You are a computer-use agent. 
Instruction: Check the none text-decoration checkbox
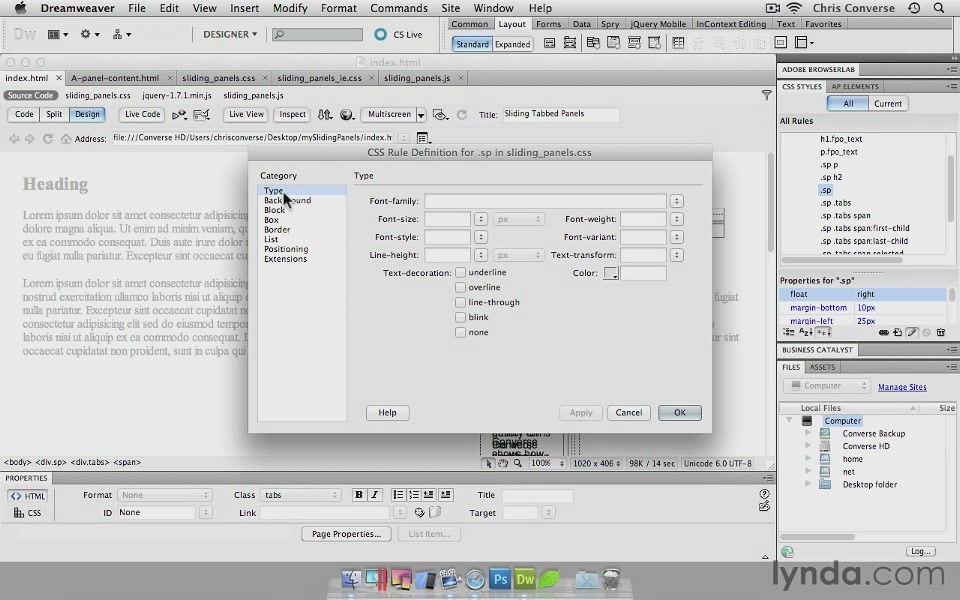460,332
